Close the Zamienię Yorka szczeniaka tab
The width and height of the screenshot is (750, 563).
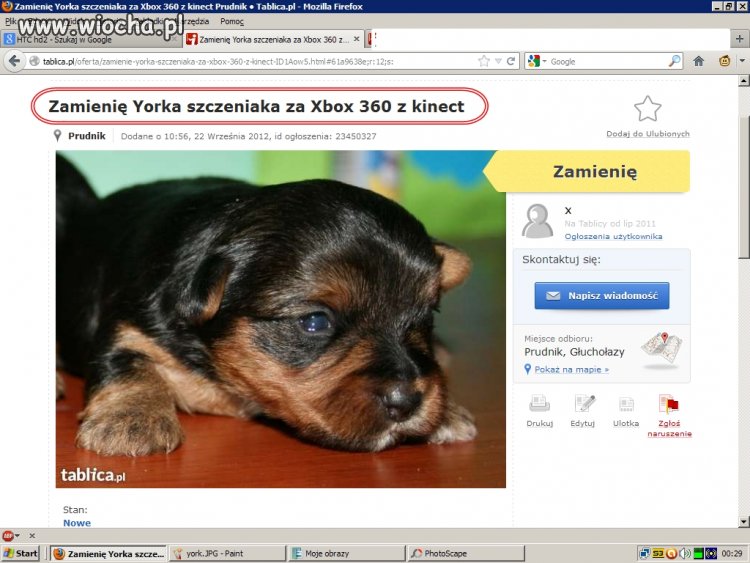point(356,39)
